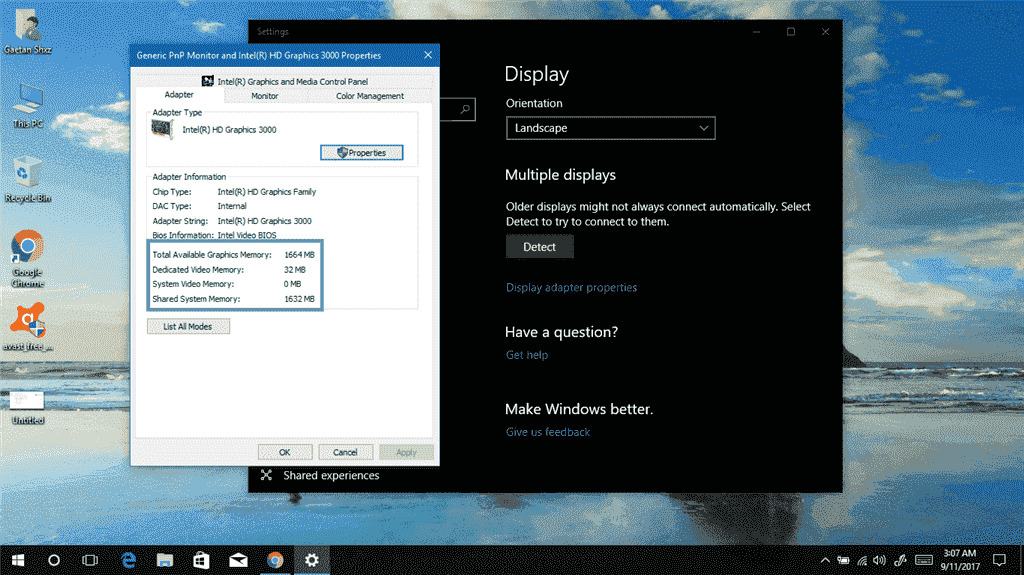Image resolution: width=1024 pixels, height=575 pixels.
Task: Check battery status tray icon
Action: (844, 560)
